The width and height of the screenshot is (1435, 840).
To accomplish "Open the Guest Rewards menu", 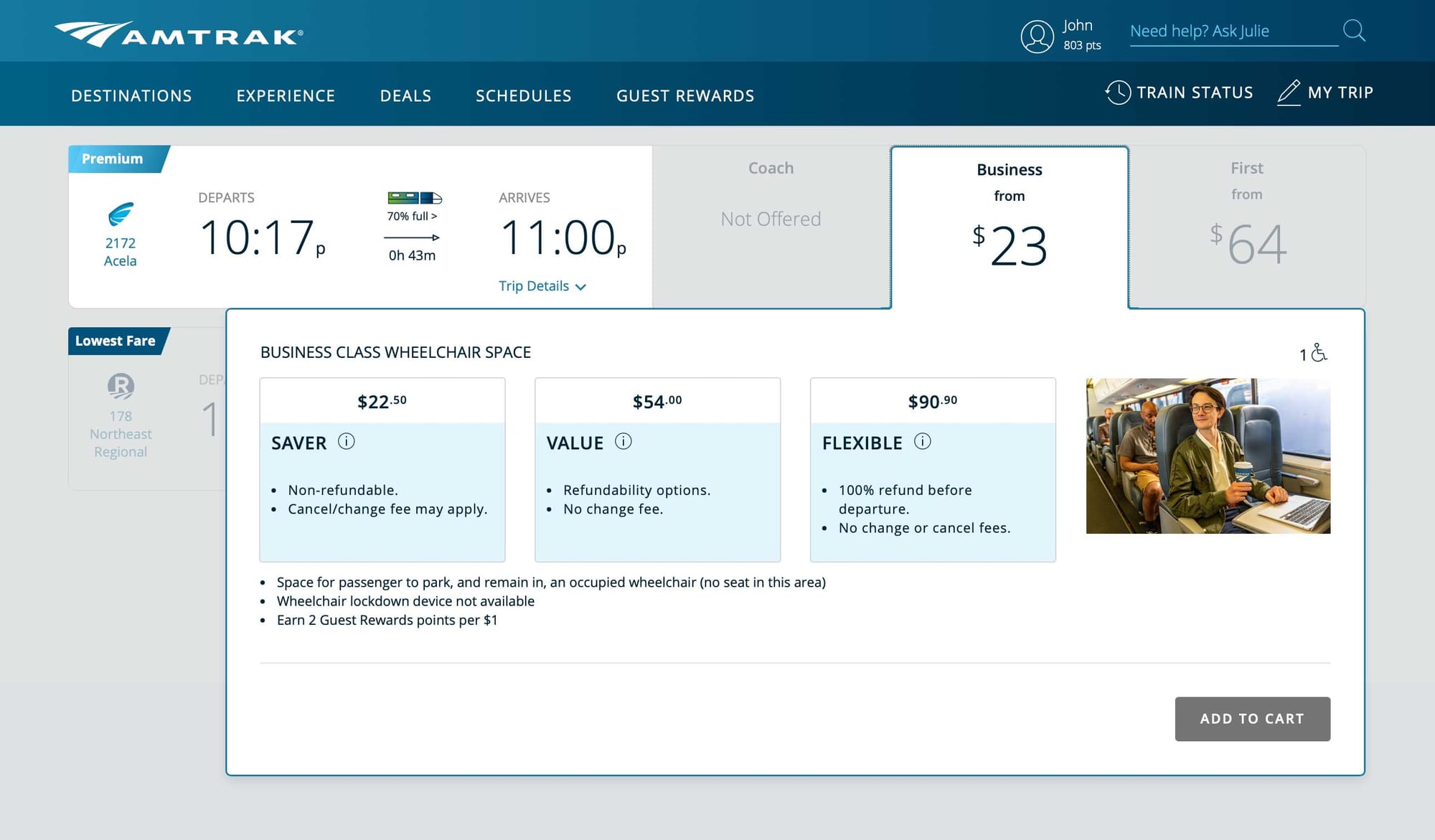I will 684,95.
